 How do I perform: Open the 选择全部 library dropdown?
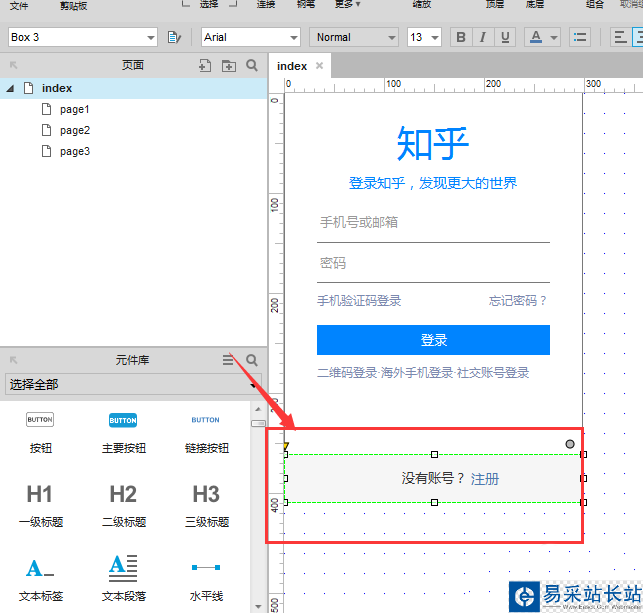[x=133, y=385]
